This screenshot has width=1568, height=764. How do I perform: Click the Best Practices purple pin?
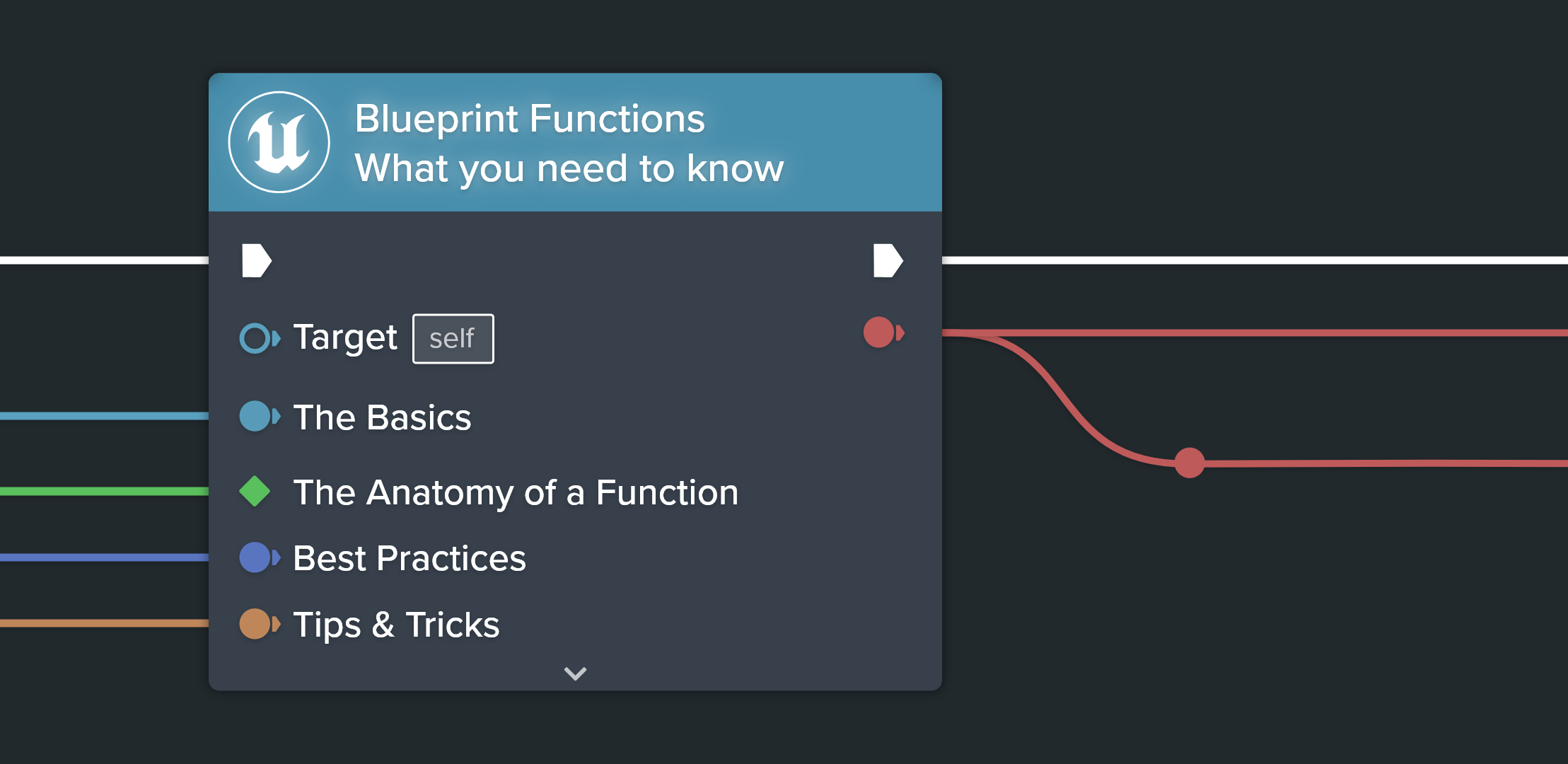pyautogui.click(x=260, y=557)
